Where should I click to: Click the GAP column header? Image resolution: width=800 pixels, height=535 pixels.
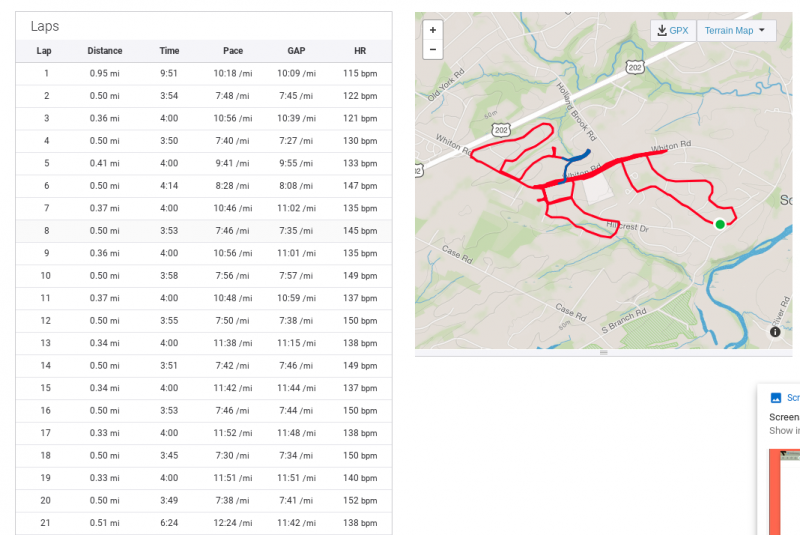click(x=296, y=51)
